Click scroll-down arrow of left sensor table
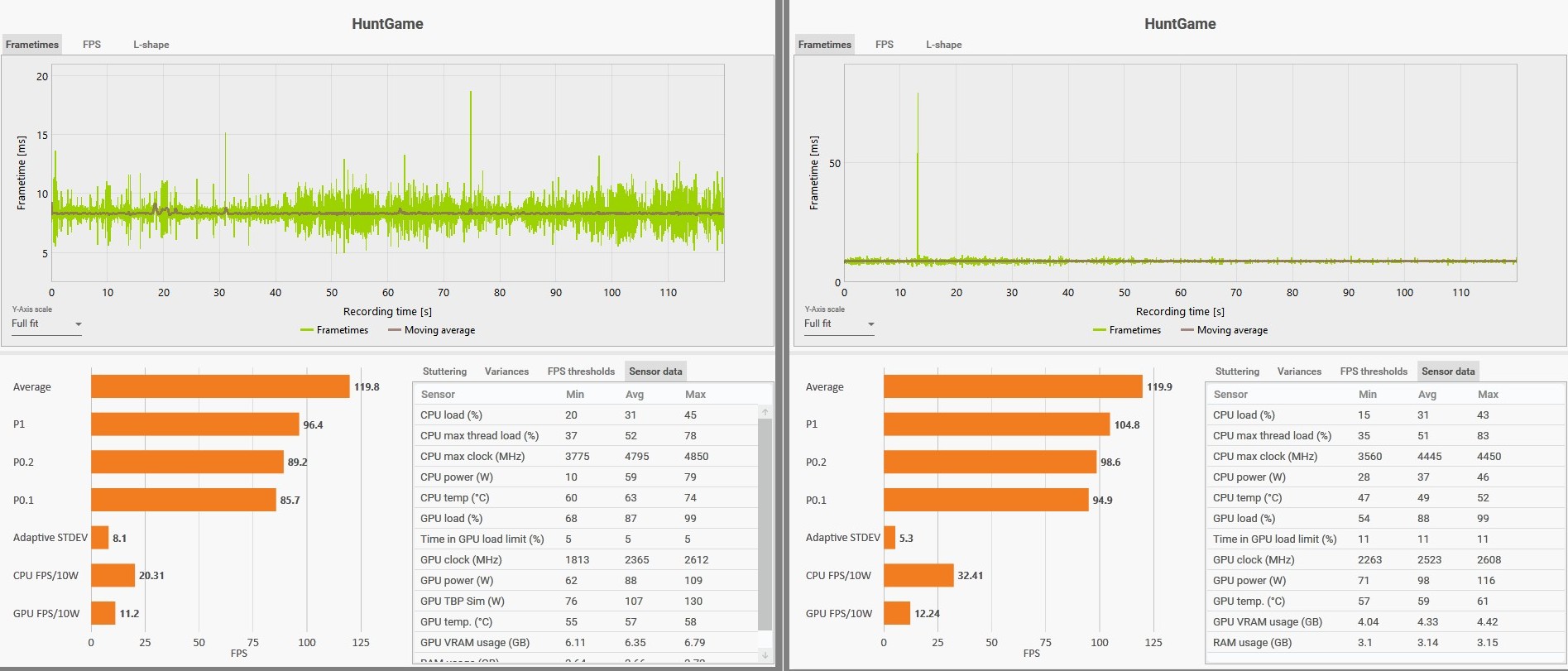 765,654
